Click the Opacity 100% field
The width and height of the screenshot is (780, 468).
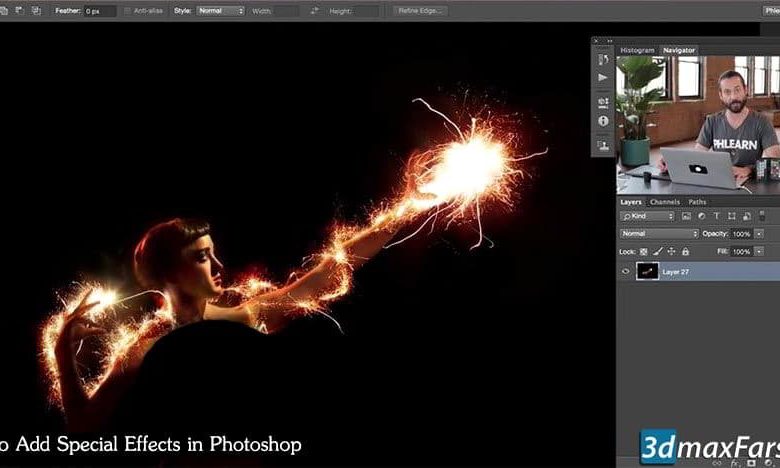742,234
